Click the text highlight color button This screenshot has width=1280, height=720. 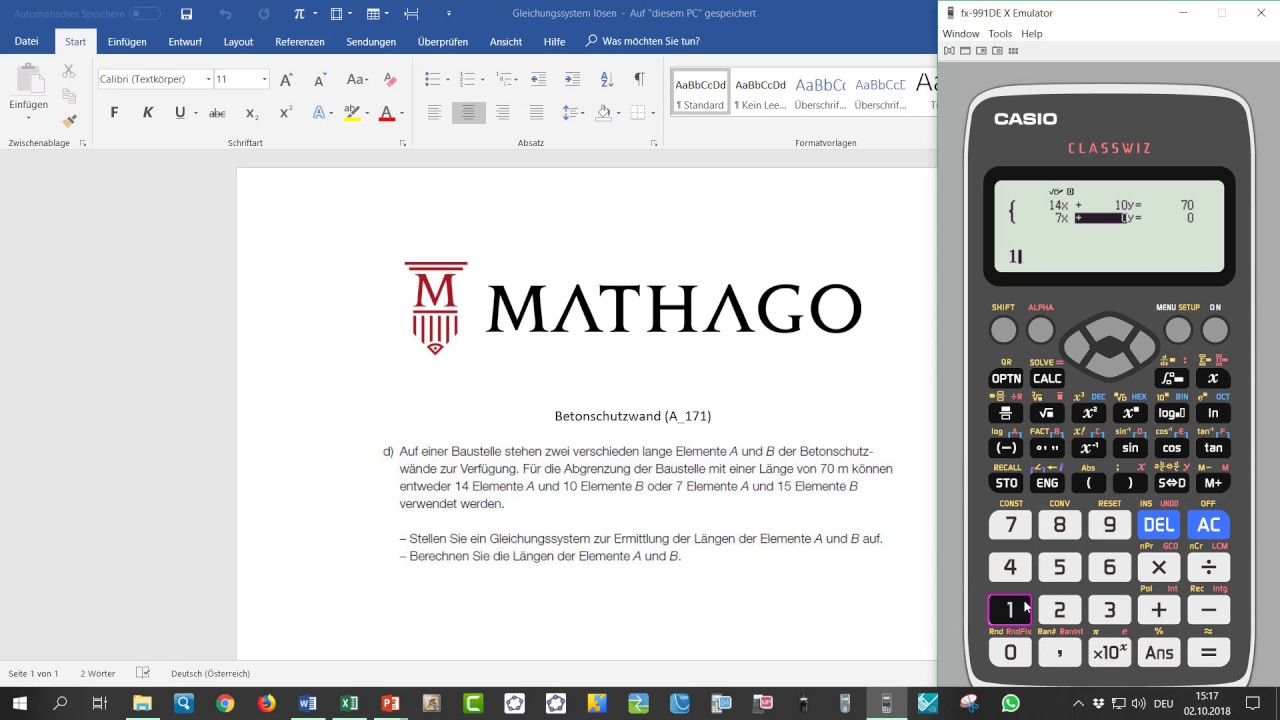pos(352,113)
